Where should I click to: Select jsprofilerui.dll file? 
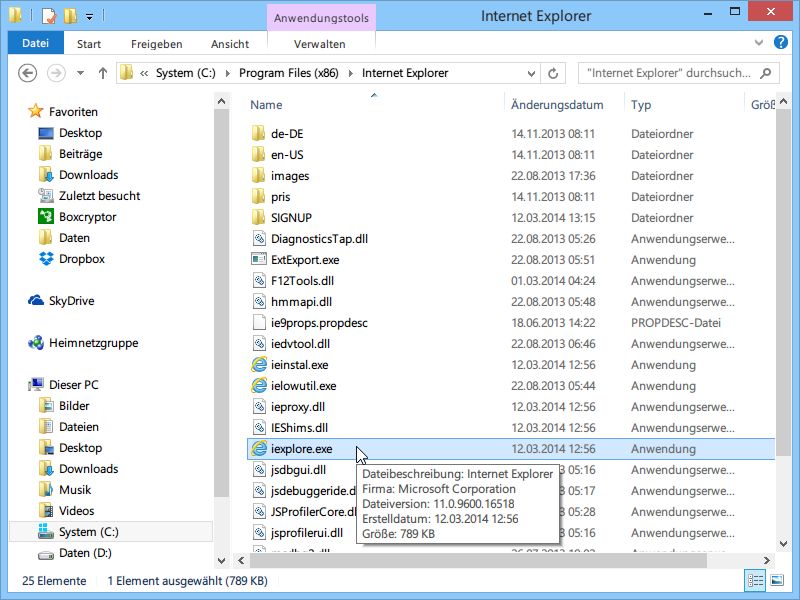coord(307,533)
